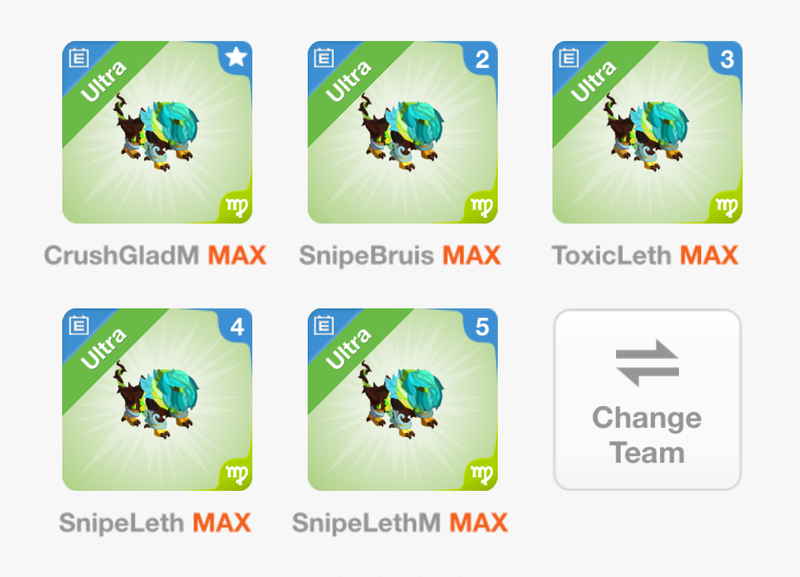Click the Virgo zodiac symbol on CrushGladM card

pos(237,207)
